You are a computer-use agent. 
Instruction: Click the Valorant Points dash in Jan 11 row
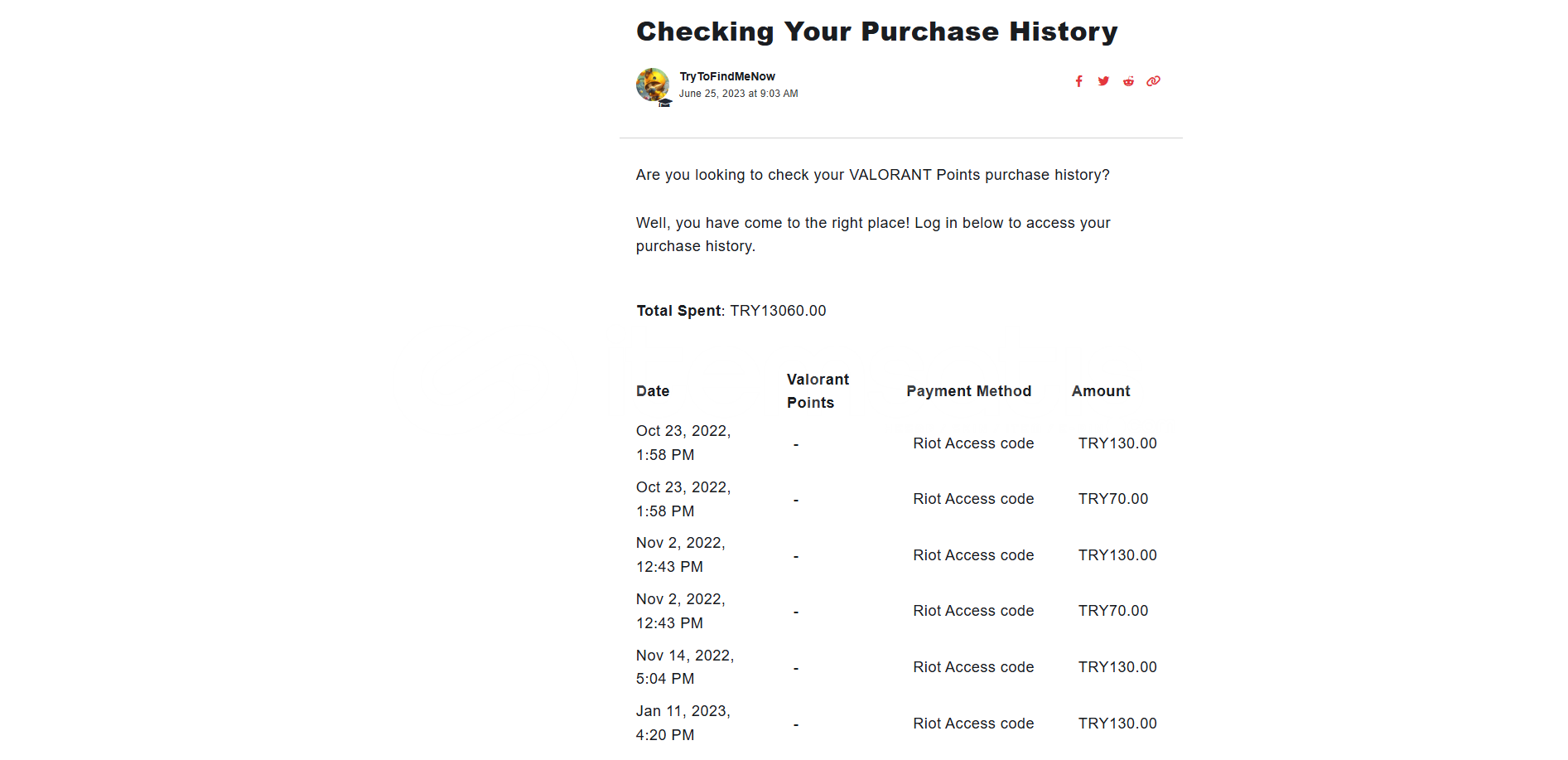[796, 725]
